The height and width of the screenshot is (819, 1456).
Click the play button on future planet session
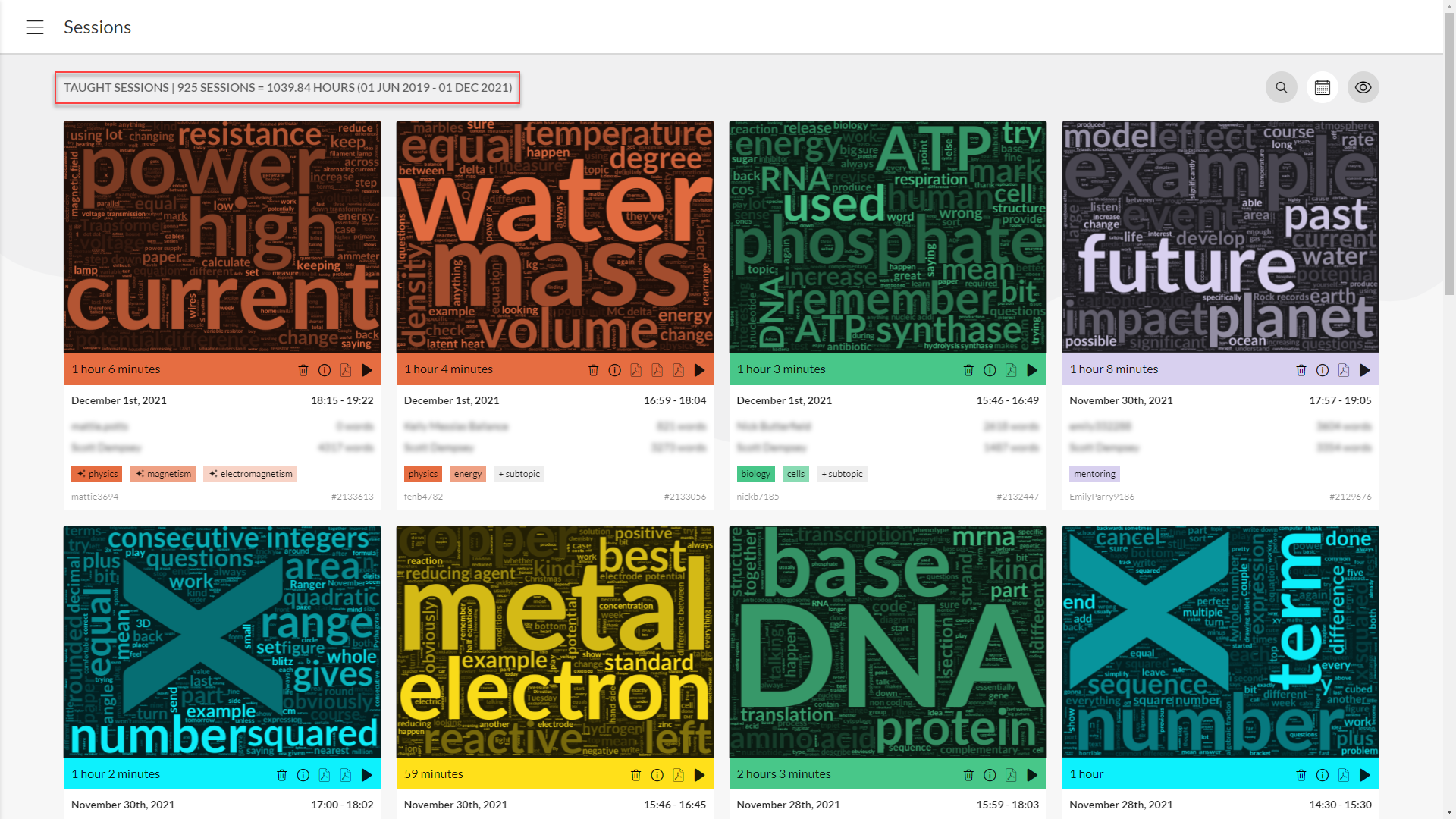(x=1364, y=370)
